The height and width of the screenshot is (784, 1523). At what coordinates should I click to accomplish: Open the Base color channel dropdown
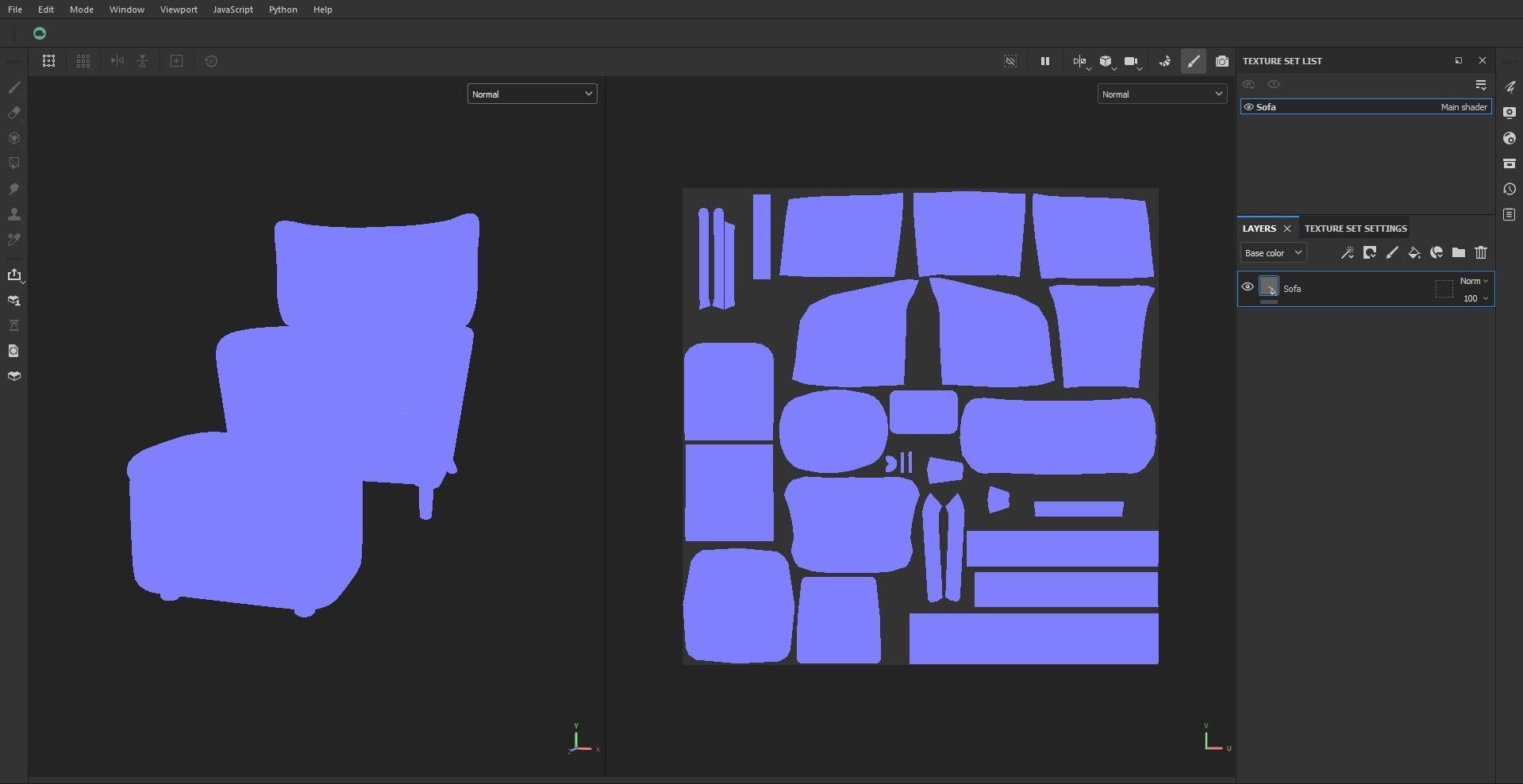point(1274,253)
